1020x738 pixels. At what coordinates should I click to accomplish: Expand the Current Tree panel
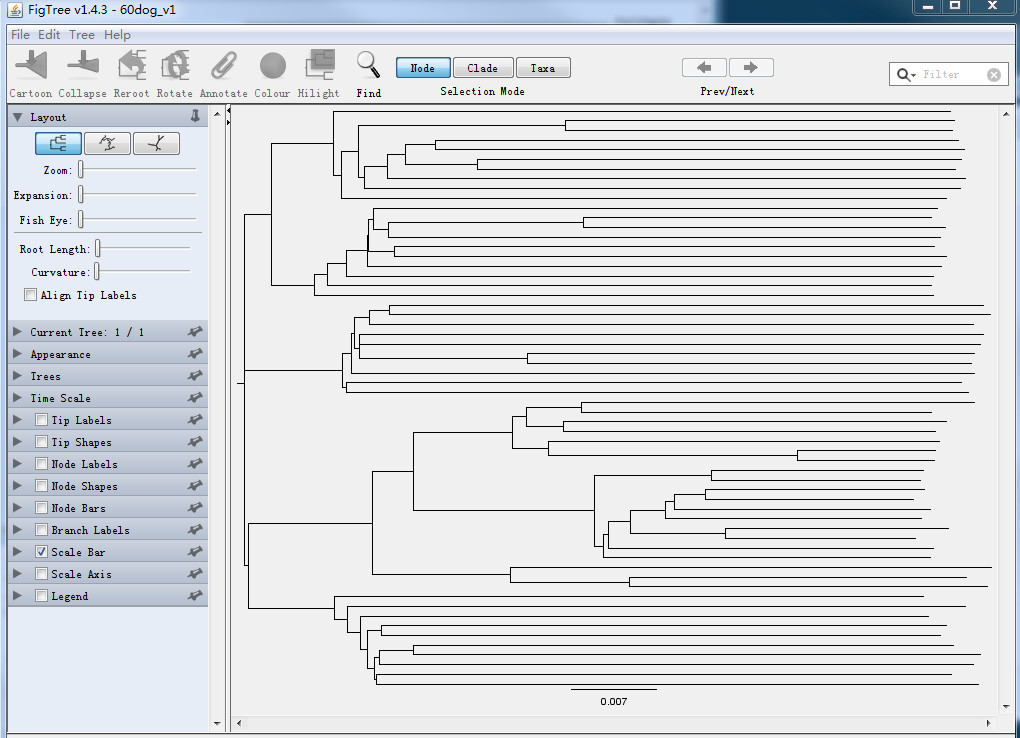point(18,332)
